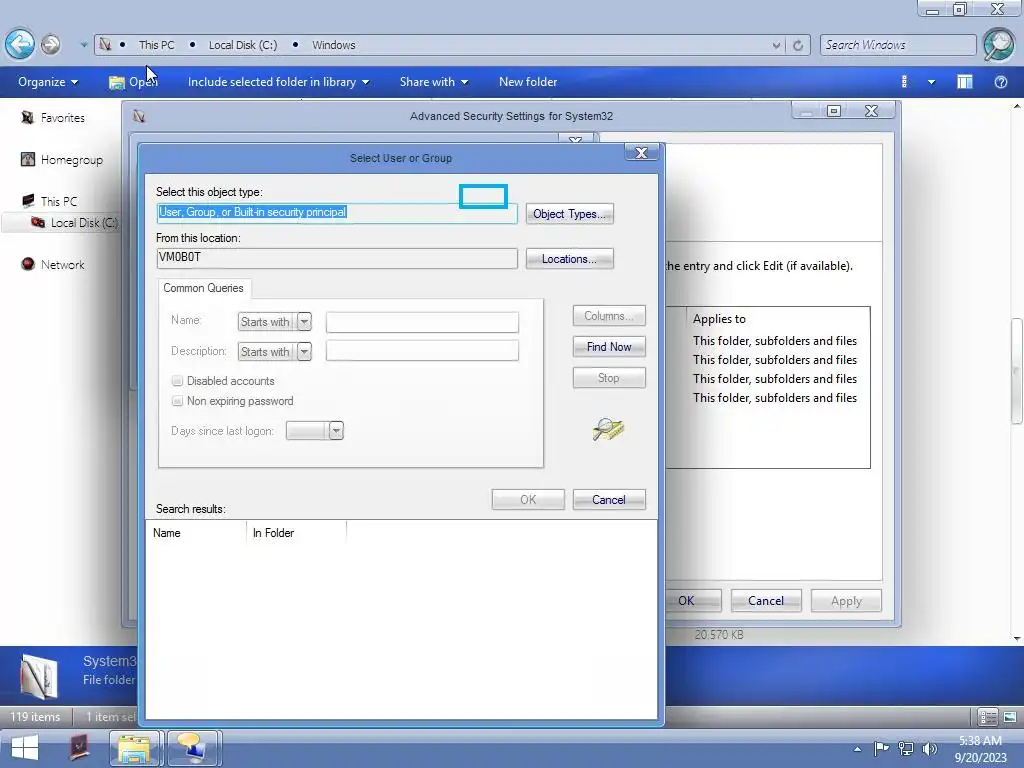Show hidden tray icons arrow
Image resolution: width=1024 pixels, height=768 pixels.
point(857,749)
